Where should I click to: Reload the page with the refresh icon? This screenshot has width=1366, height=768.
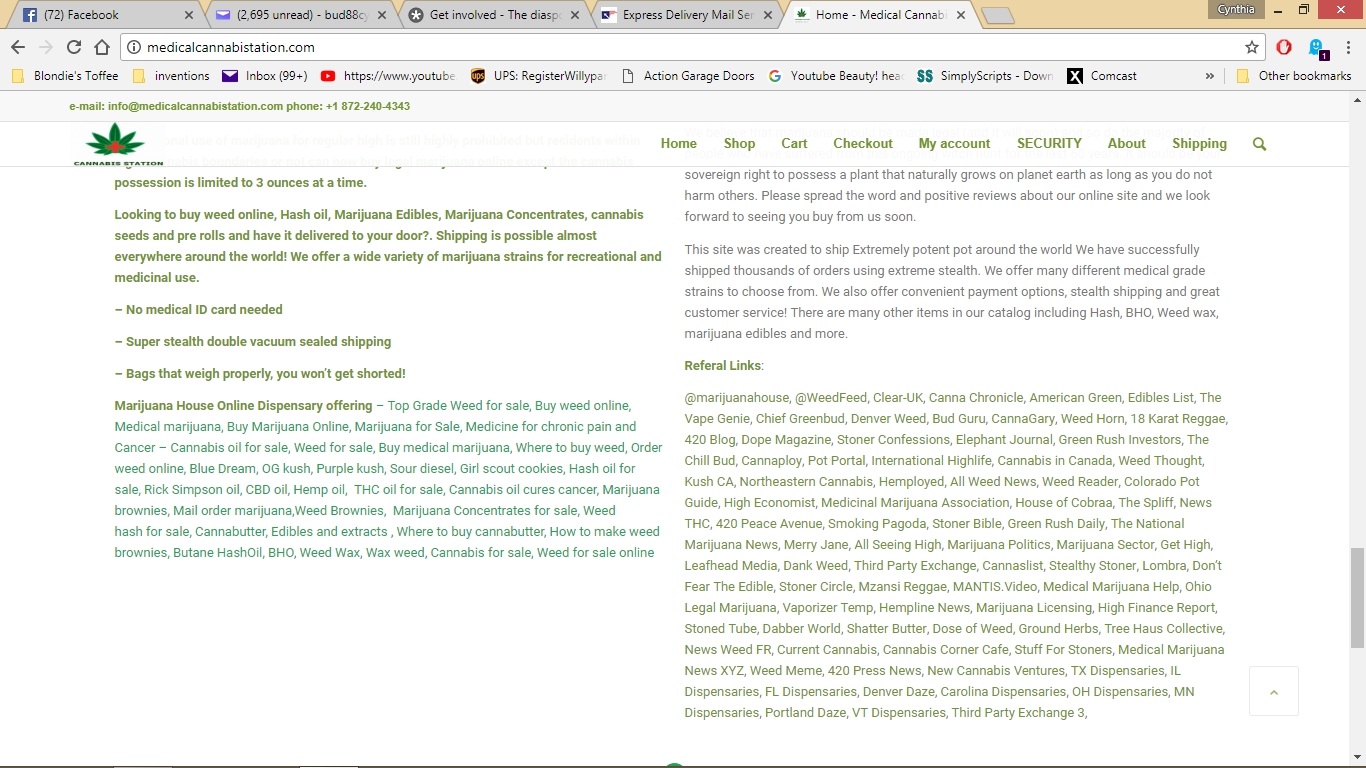tap(74, 47)
